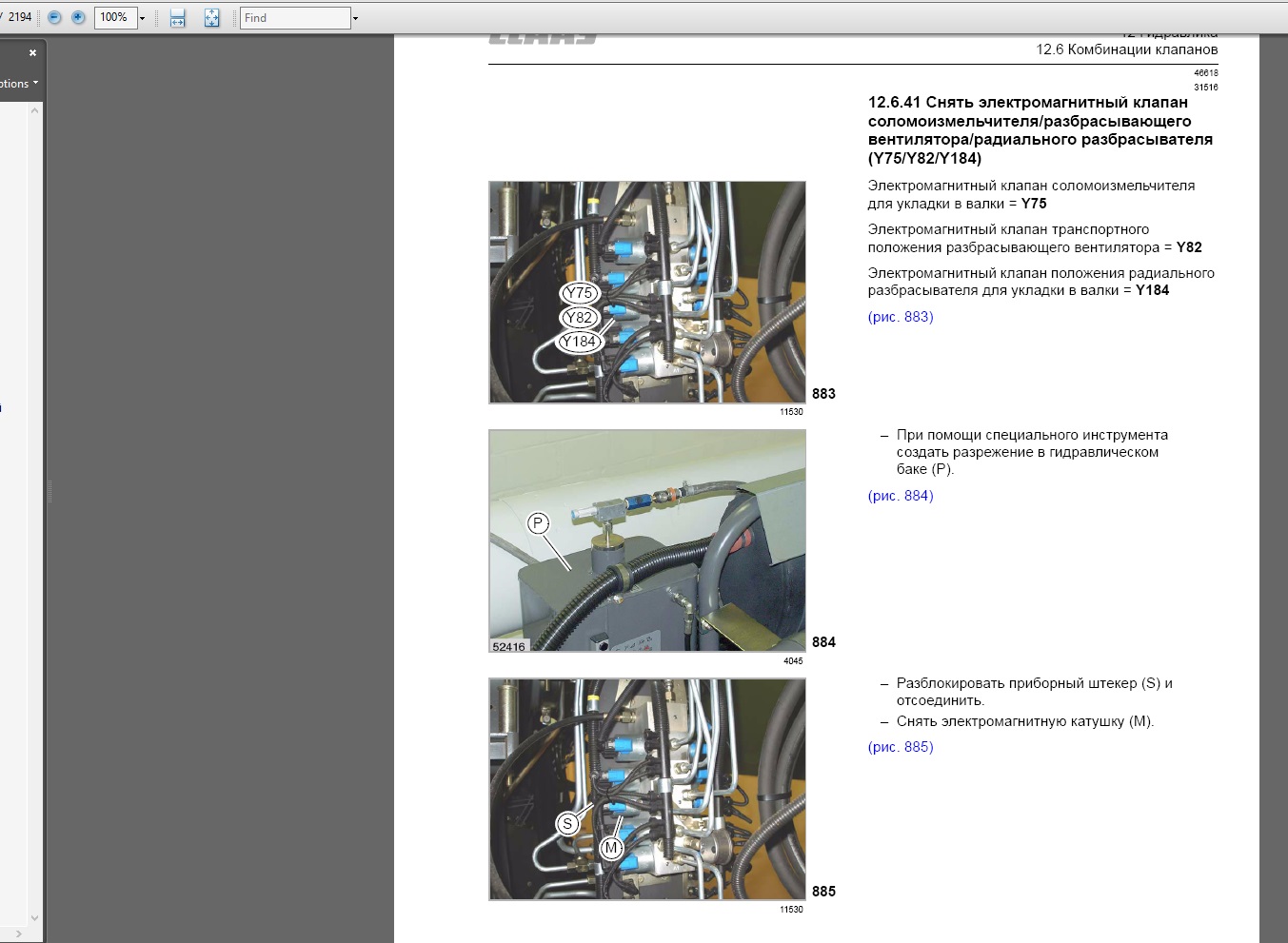Click figure 885 connector and coil photo
The width and height of the screenshot is (1288, 943).
click(647, 789)
